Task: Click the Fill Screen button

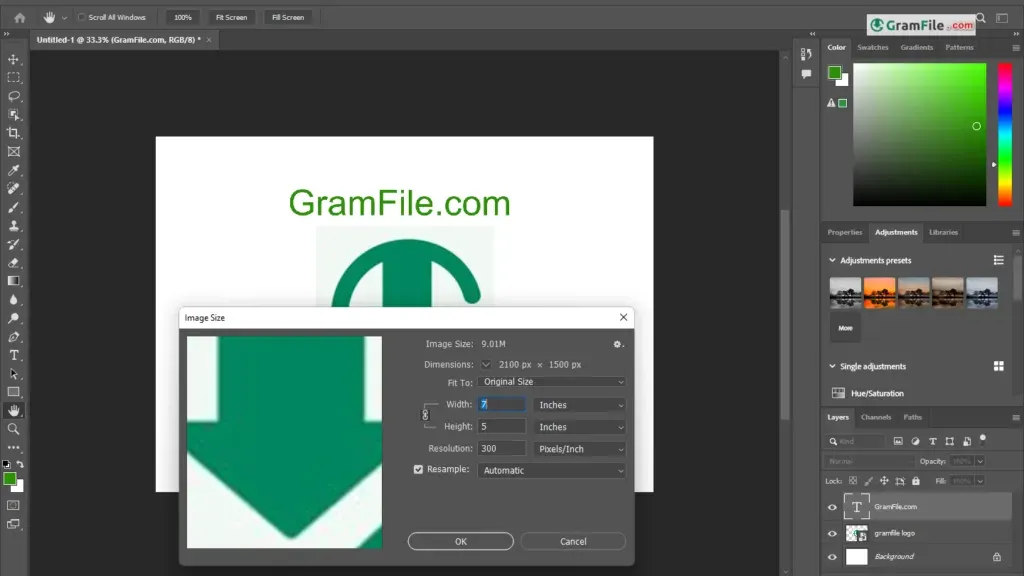Action: [x=288, y=18]
